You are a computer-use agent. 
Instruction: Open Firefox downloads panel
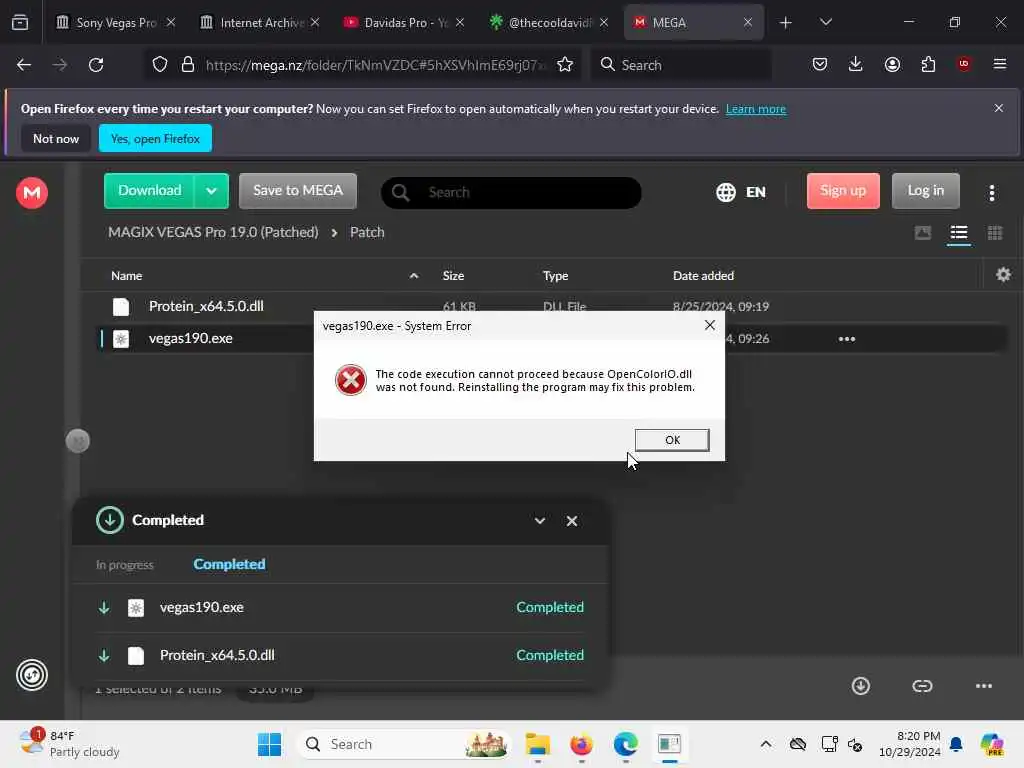tap(856, 64)
